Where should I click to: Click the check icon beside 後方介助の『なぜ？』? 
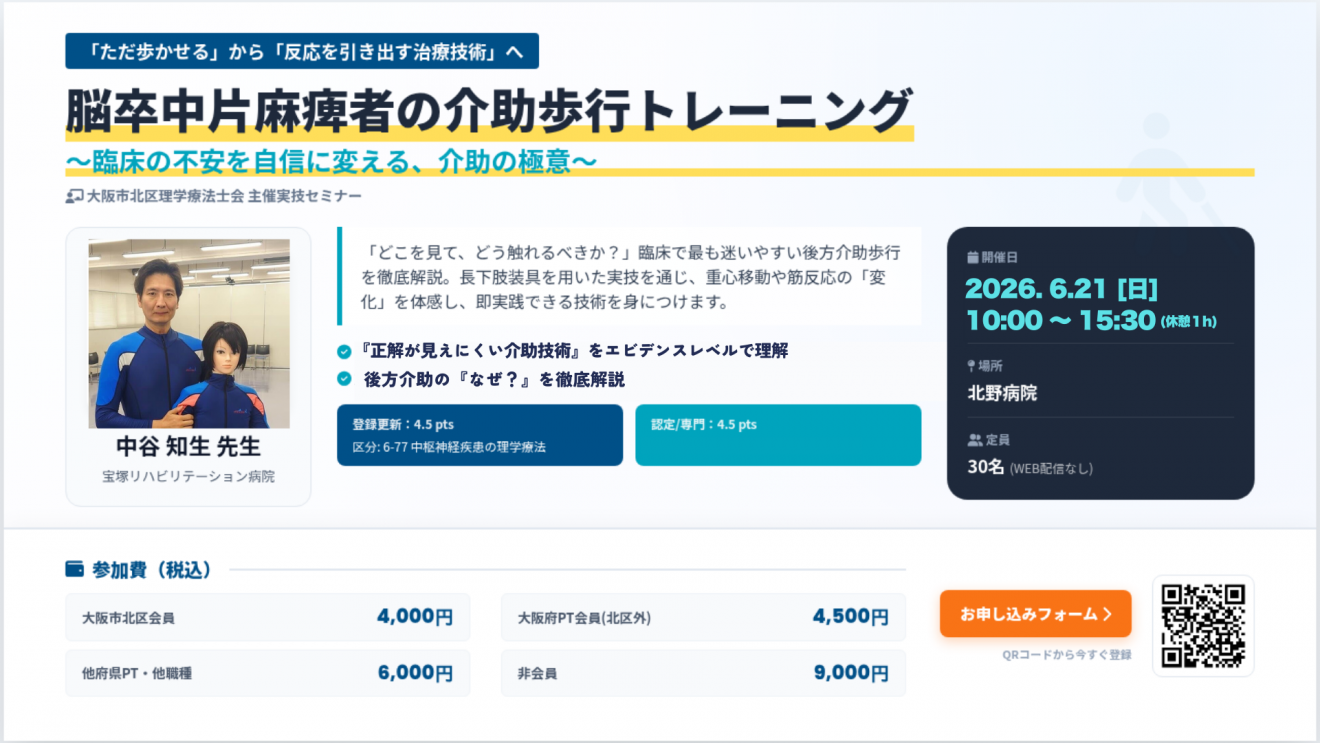344,379
